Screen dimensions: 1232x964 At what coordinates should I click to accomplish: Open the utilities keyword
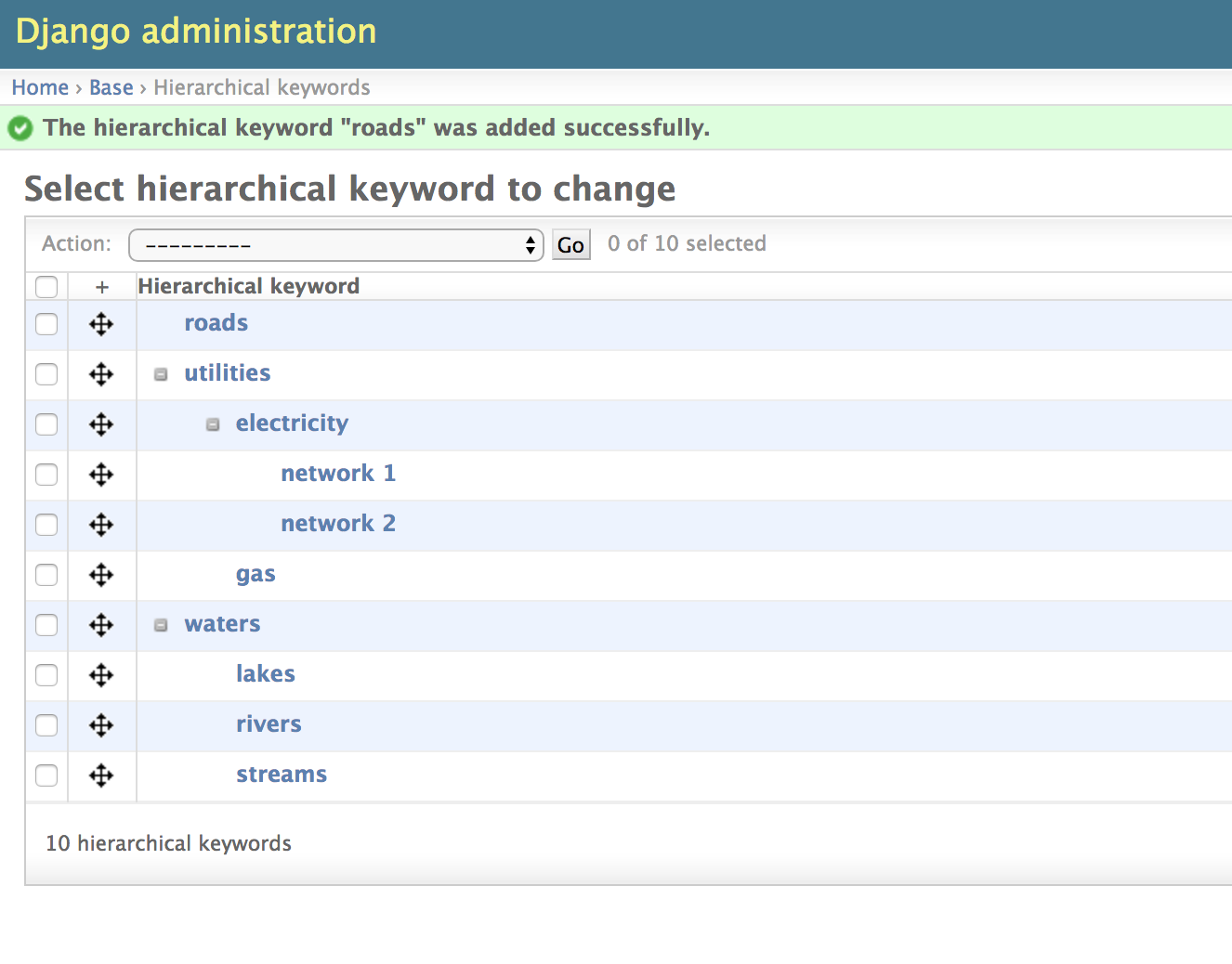(228, 373)
